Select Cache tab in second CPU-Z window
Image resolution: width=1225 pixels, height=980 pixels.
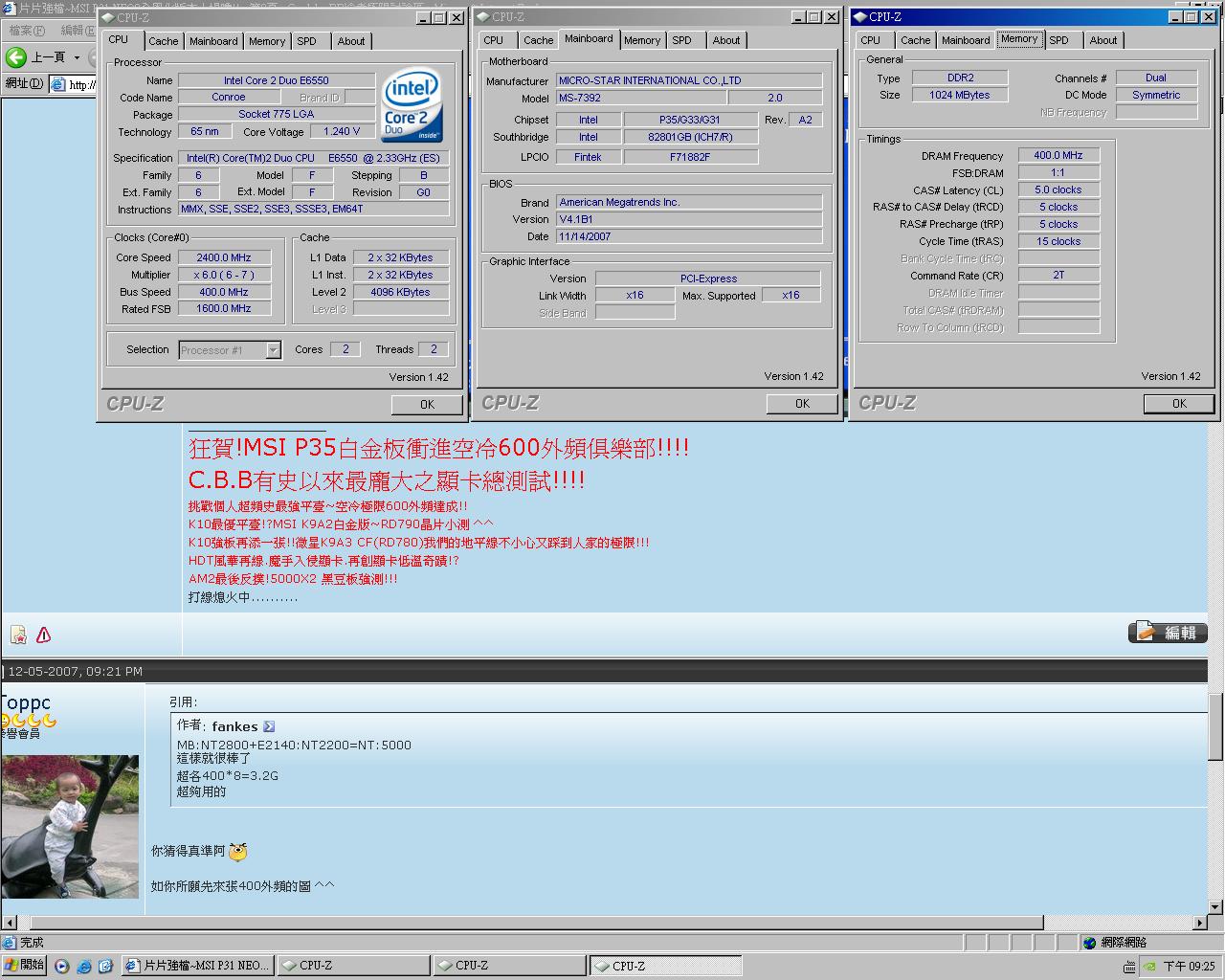click(x=538, y=40)
